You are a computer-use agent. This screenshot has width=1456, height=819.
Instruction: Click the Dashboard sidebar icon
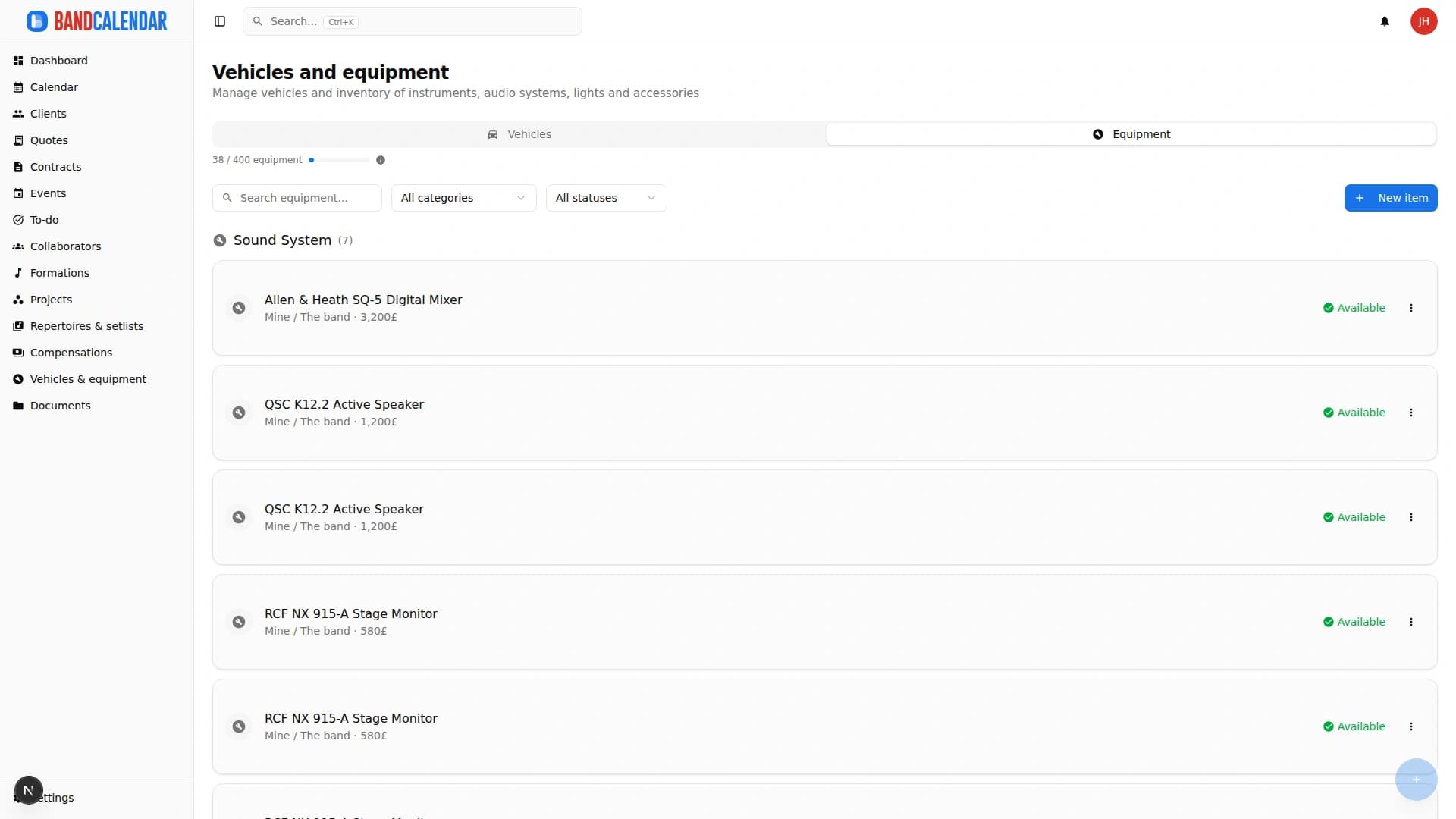18,61
